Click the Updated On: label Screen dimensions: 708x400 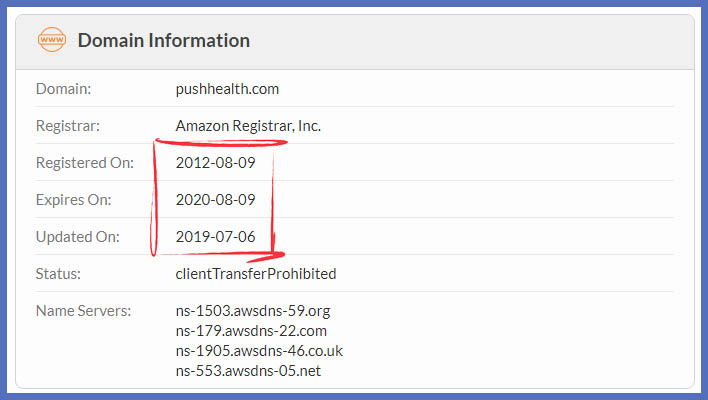(77, 237)
